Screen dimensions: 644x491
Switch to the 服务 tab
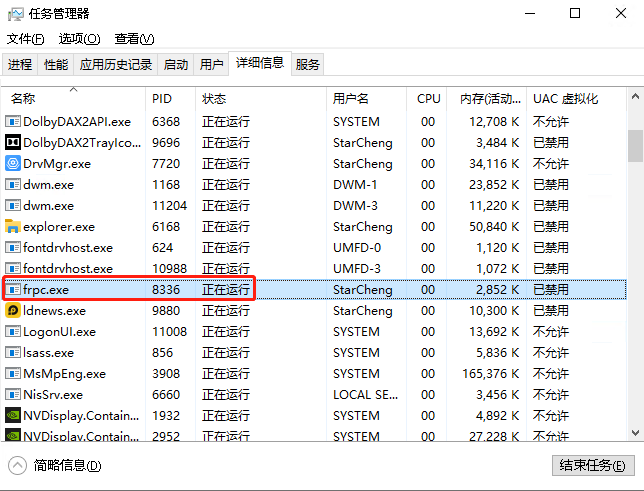pos(308,65)
